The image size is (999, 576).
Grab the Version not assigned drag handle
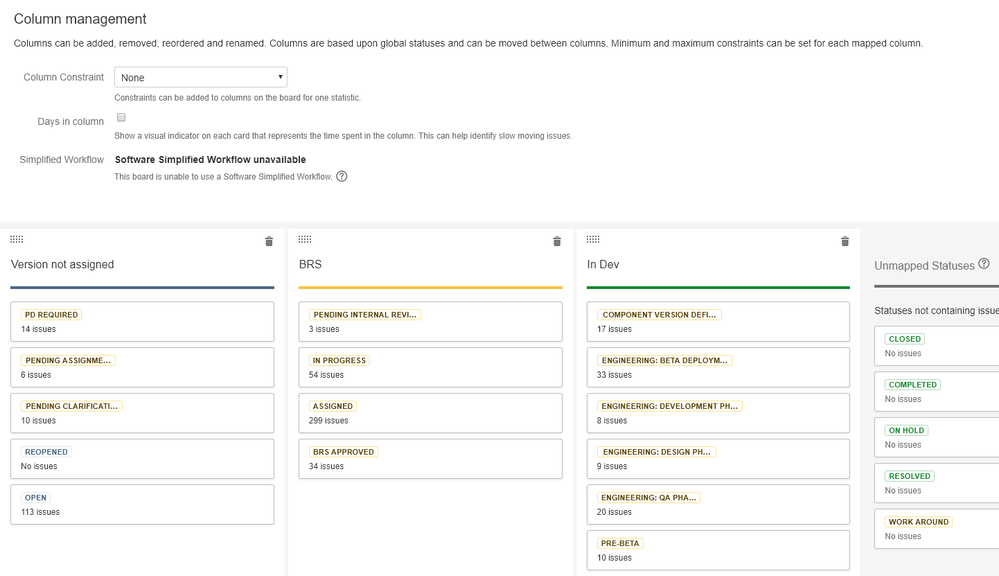[17, 239]
